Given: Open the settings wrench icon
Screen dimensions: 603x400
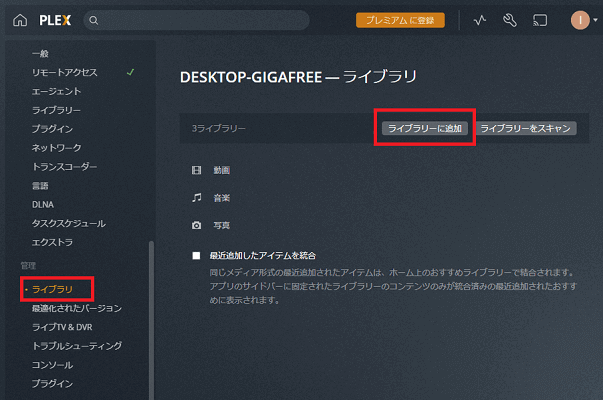Looking at the screenshot, I should tap(510, 20).
